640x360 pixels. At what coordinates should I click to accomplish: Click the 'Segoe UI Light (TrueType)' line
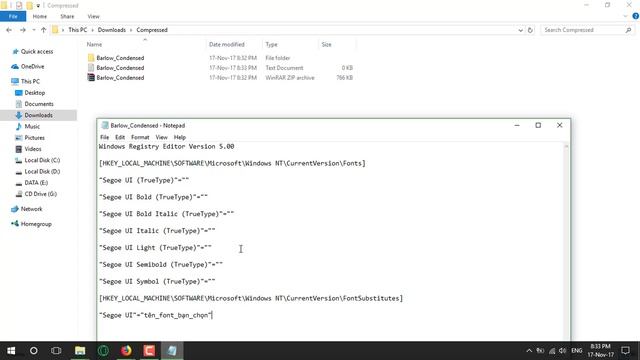(x=155, y=248)
